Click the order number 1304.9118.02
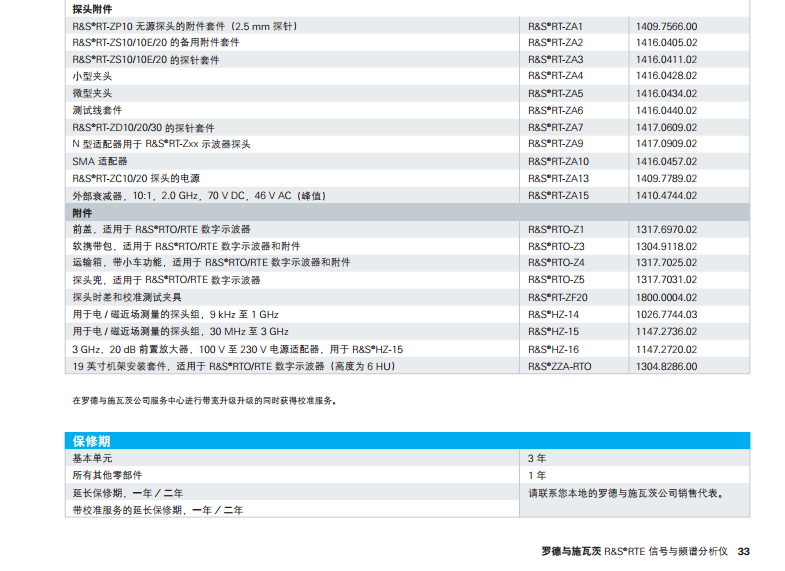 tap(666, 247)
